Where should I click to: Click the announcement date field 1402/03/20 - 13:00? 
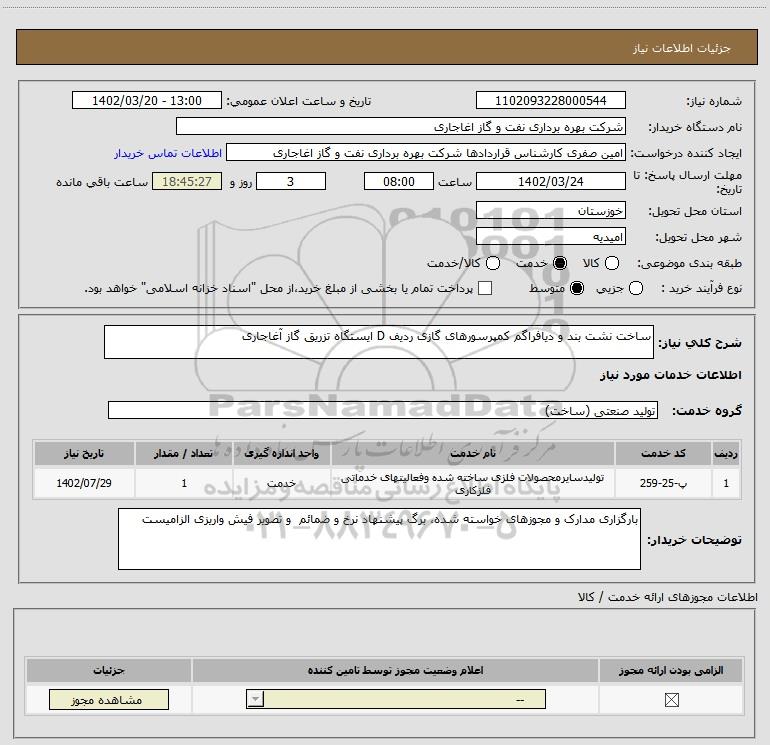147,100
